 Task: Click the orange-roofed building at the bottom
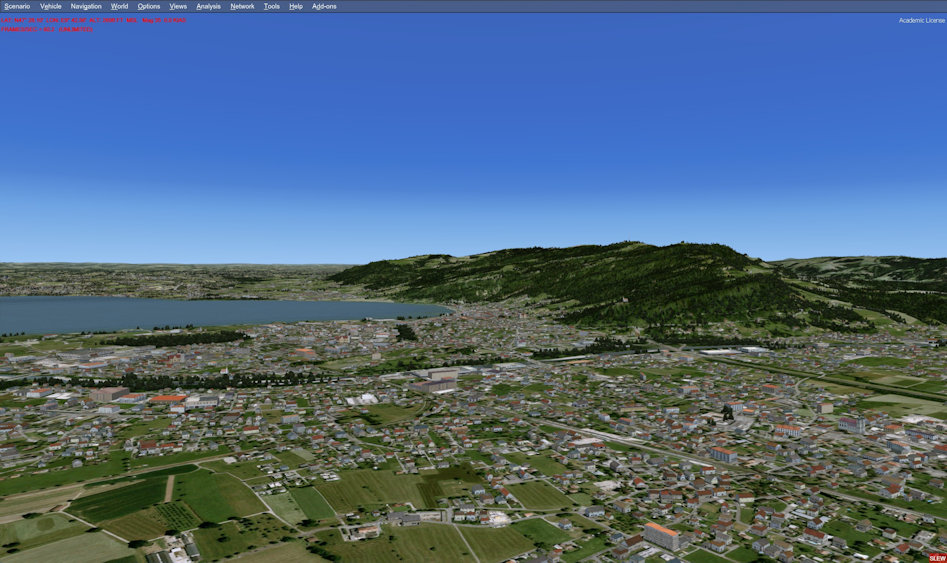[661, 535]
